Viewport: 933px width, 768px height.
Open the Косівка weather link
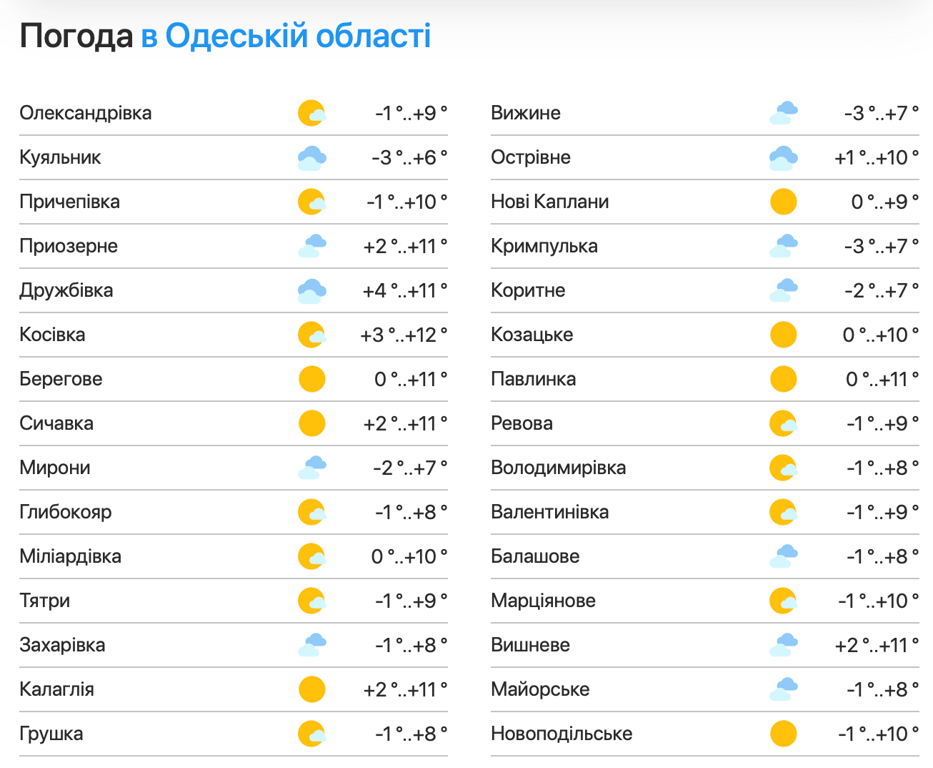[x=52, y=335]
